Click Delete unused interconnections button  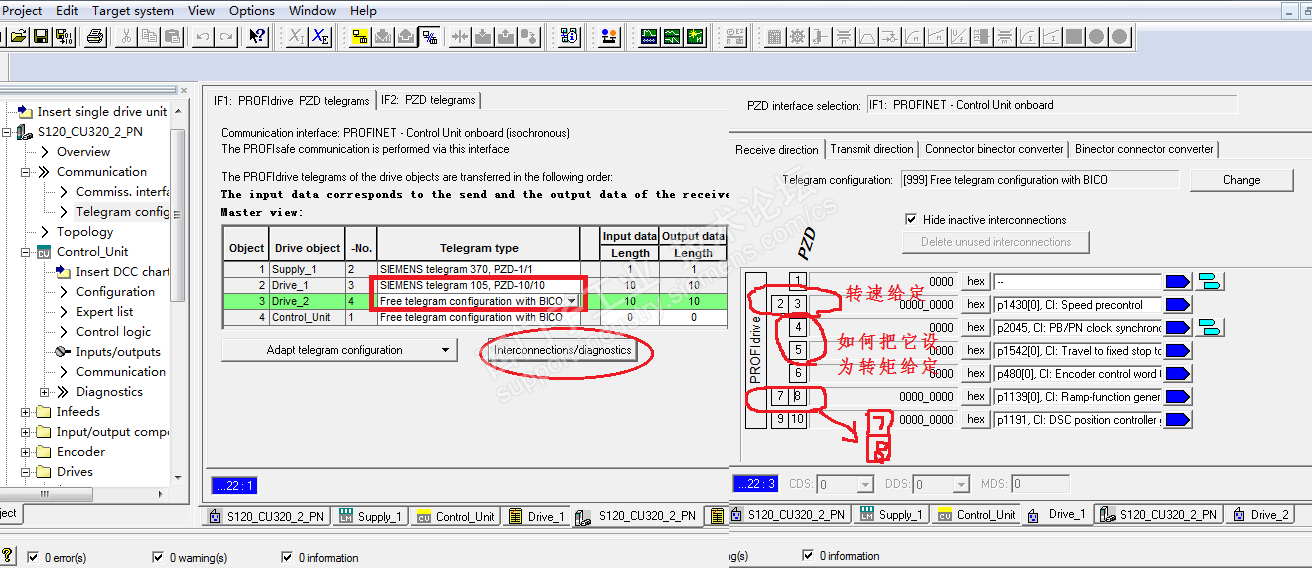pos(996,242)
